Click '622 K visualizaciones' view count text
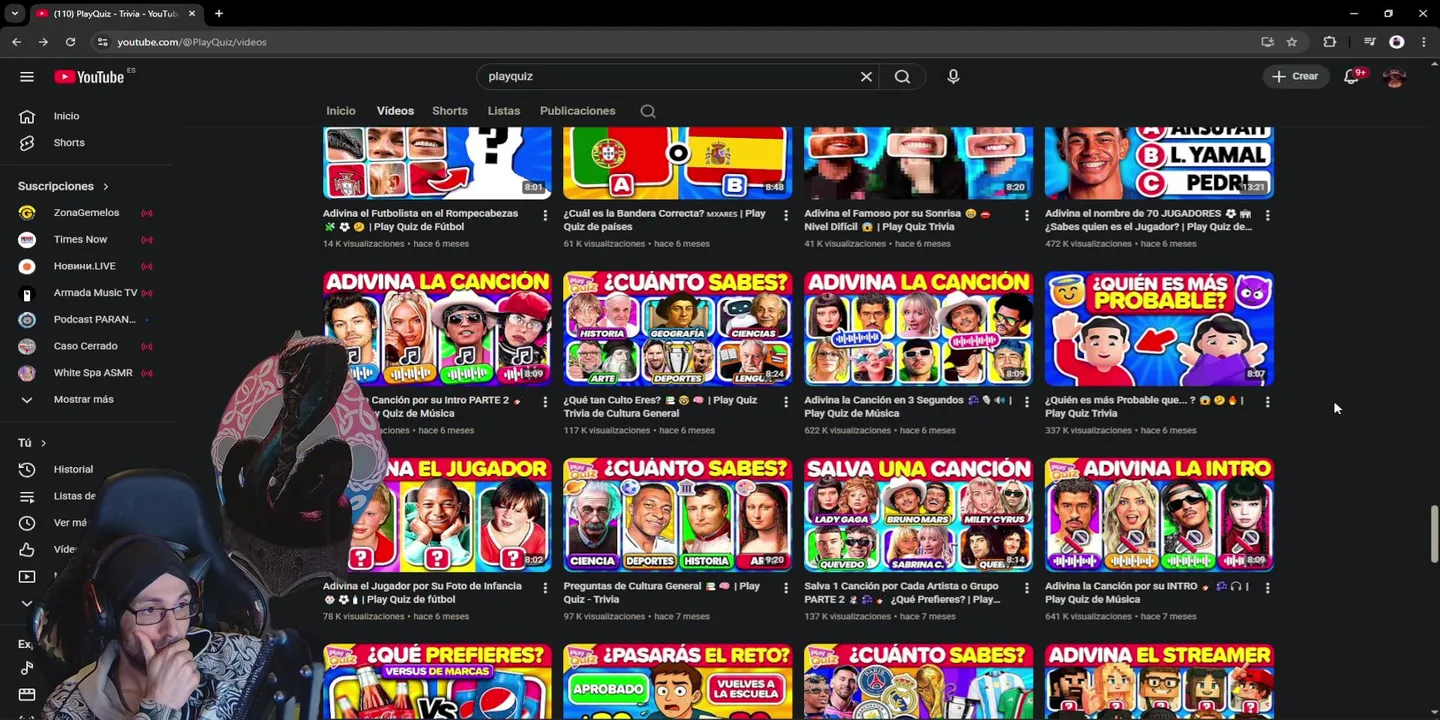 [845, 431]
